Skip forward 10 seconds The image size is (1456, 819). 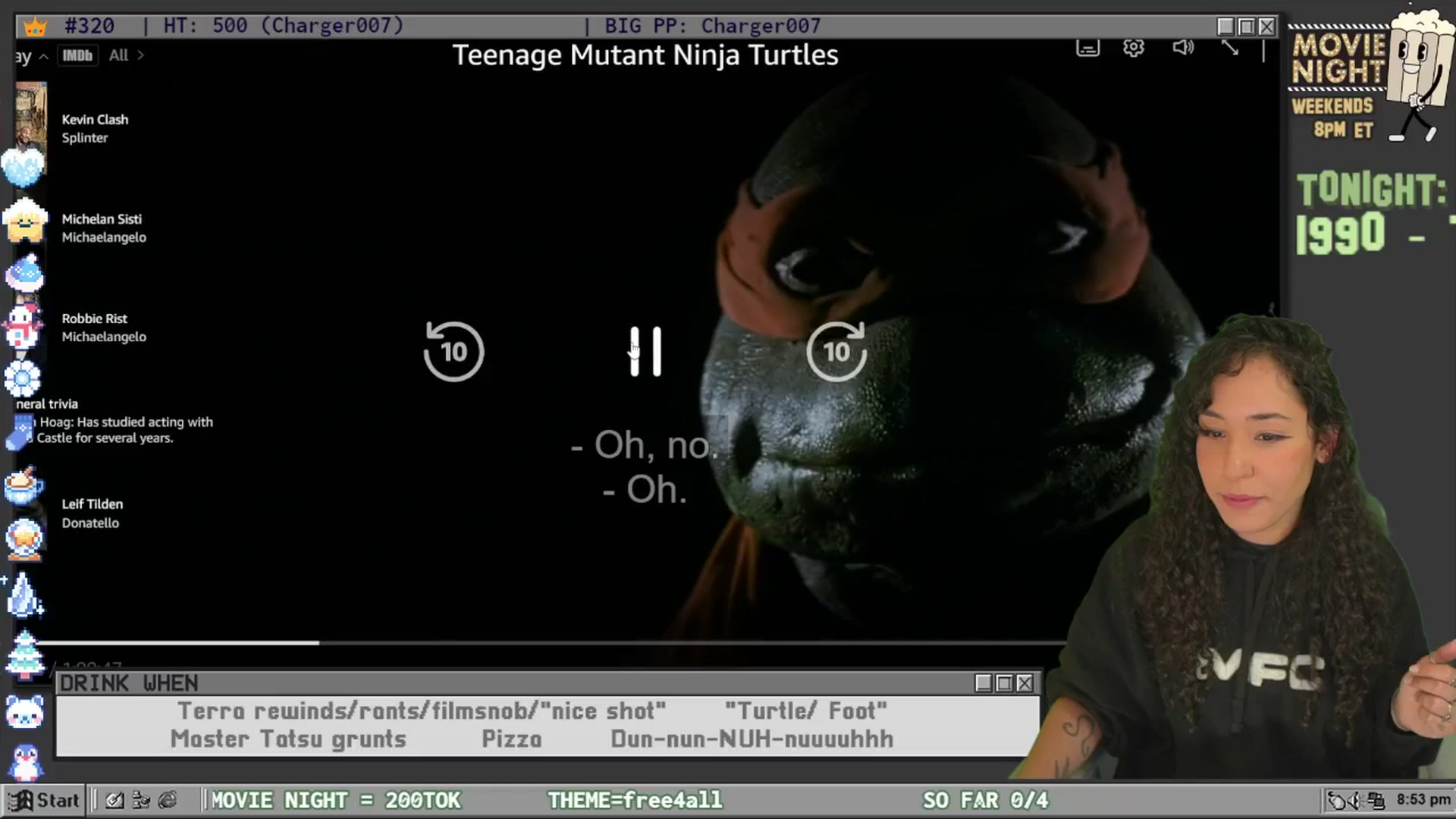(x=836, y=351)
